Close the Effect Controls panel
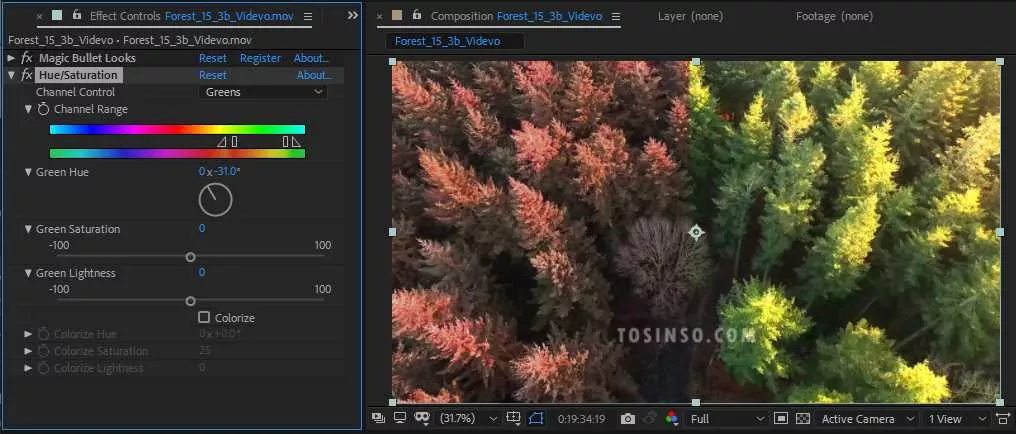 click(x=40, y=16)
